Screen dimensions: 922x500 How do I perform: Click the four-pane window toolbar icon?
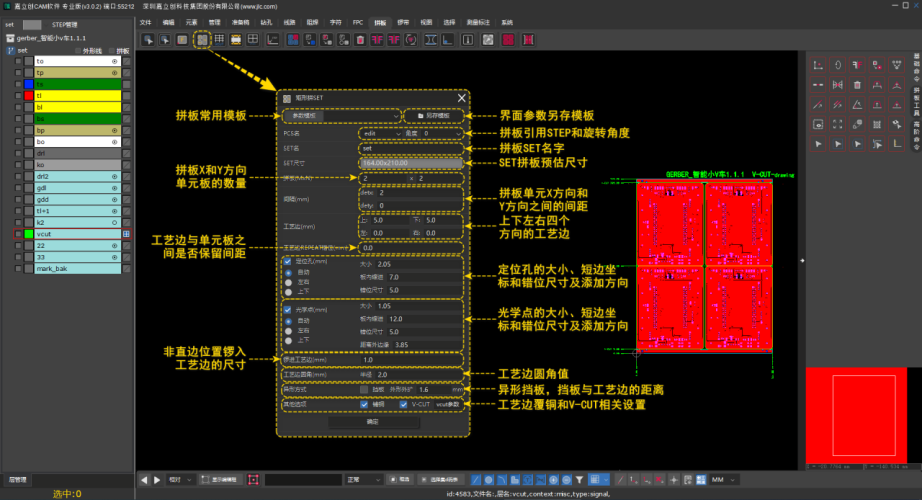(x=253, y=40)
